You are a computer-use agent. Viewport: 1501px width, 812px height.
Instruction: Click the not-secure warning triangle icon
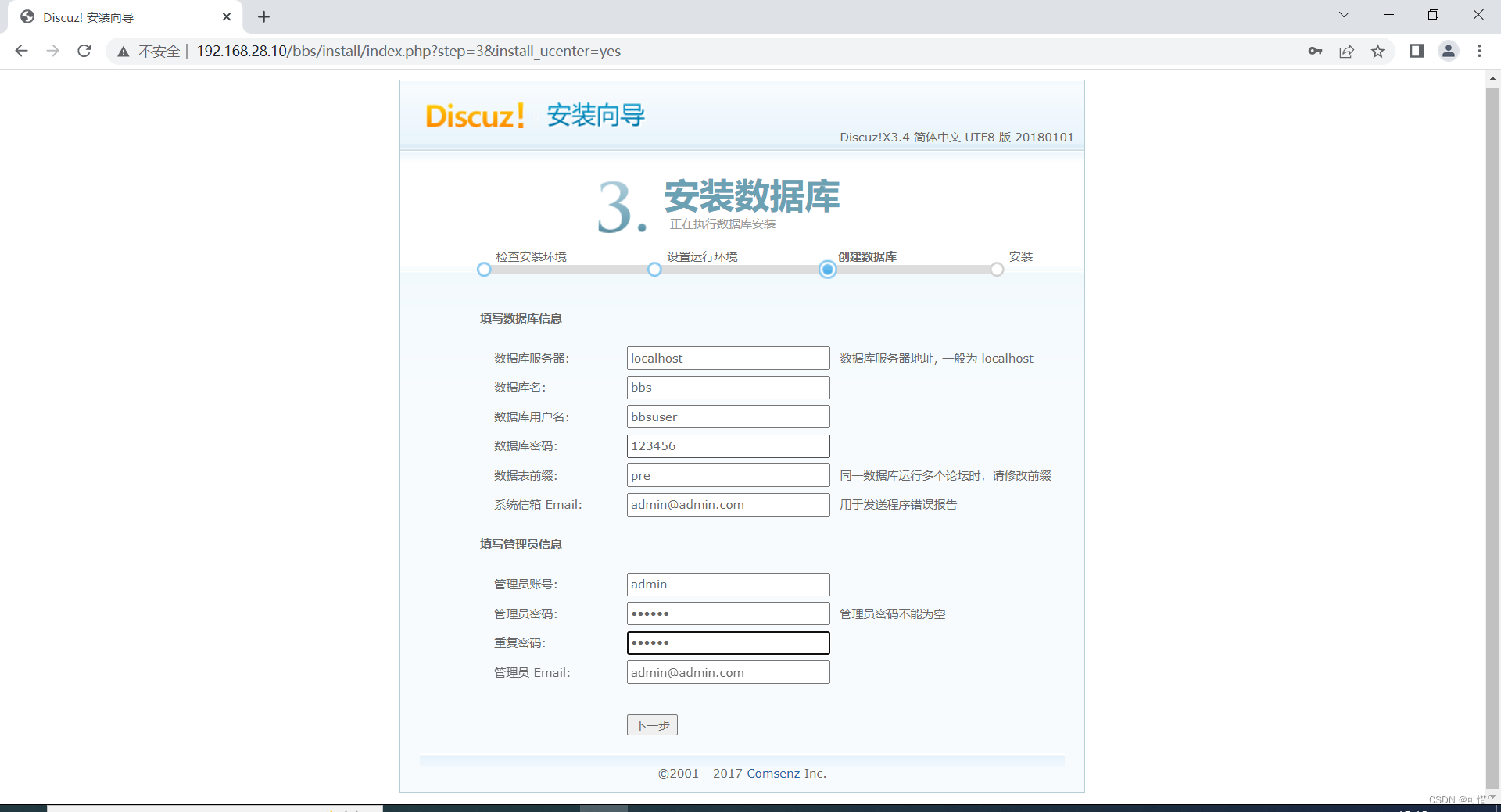[x=124, y=52]
